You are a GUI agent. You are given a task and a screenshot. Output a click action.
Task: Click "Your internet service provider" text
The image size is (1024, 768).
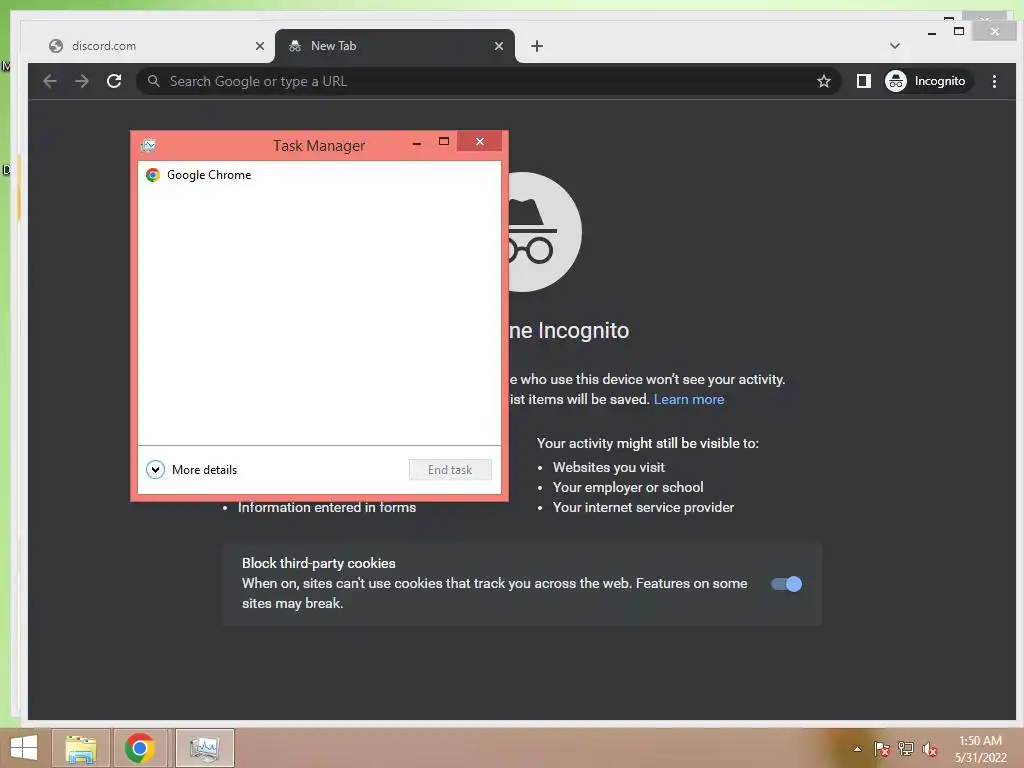coord(643,507)
